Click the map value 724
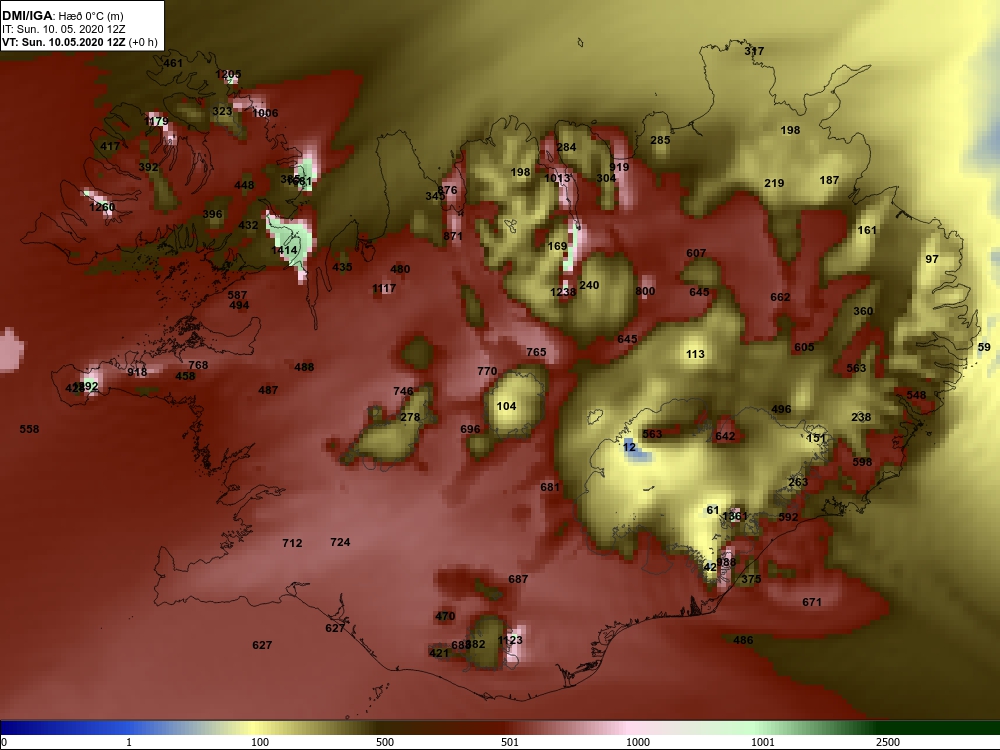 click(x=340, y=542)
